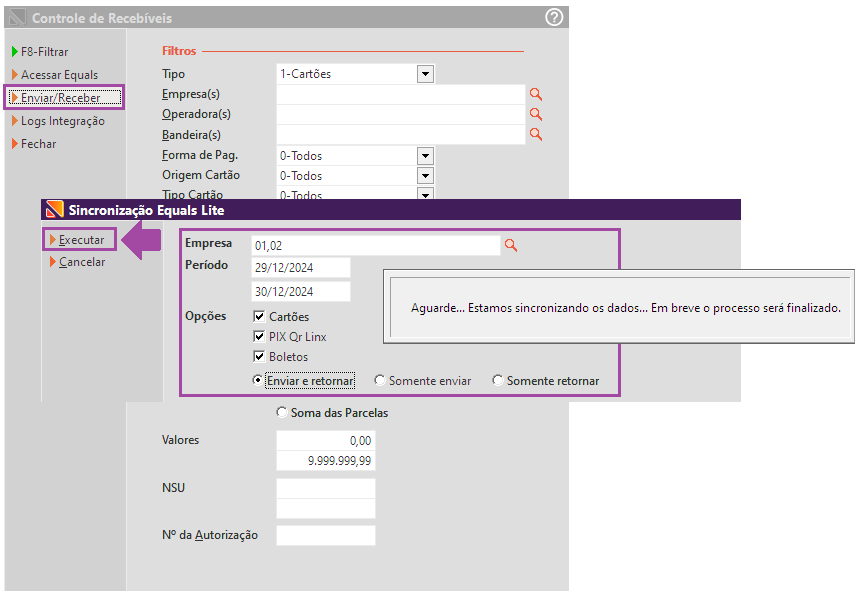Click the Sincronização Equals Lite logo icon
The height and width of the screenshot is (608, 859).
[54, 210]
